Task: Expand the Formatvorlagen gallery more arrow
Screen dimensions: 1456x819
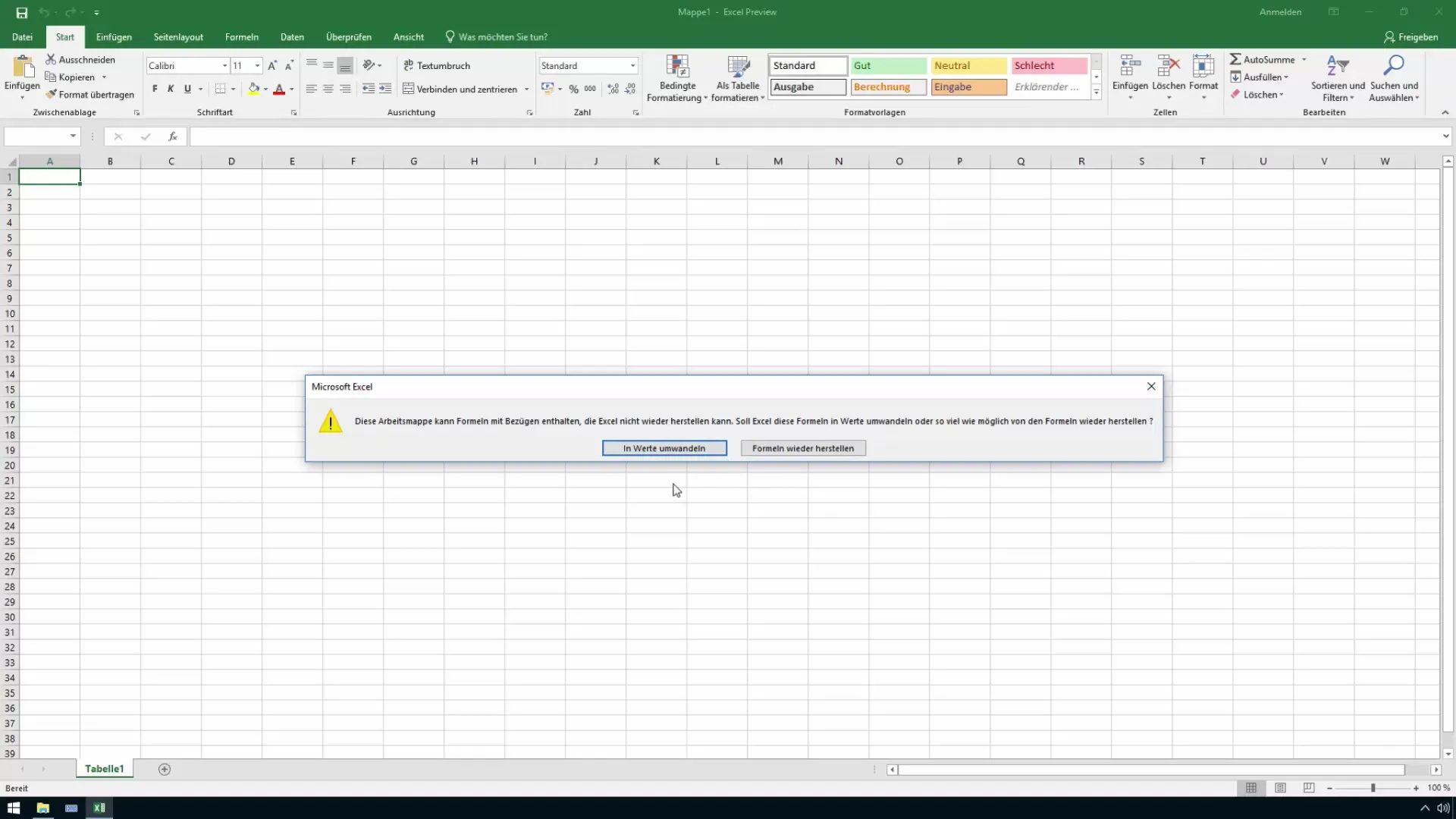Action: point(1097,93)
